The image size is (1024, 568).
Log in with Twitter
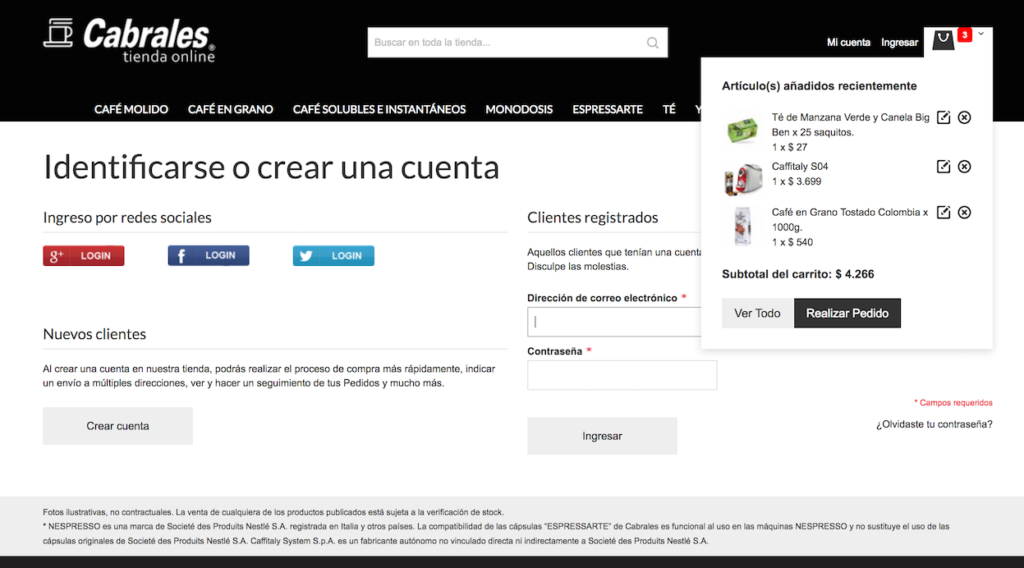[333, 256]
